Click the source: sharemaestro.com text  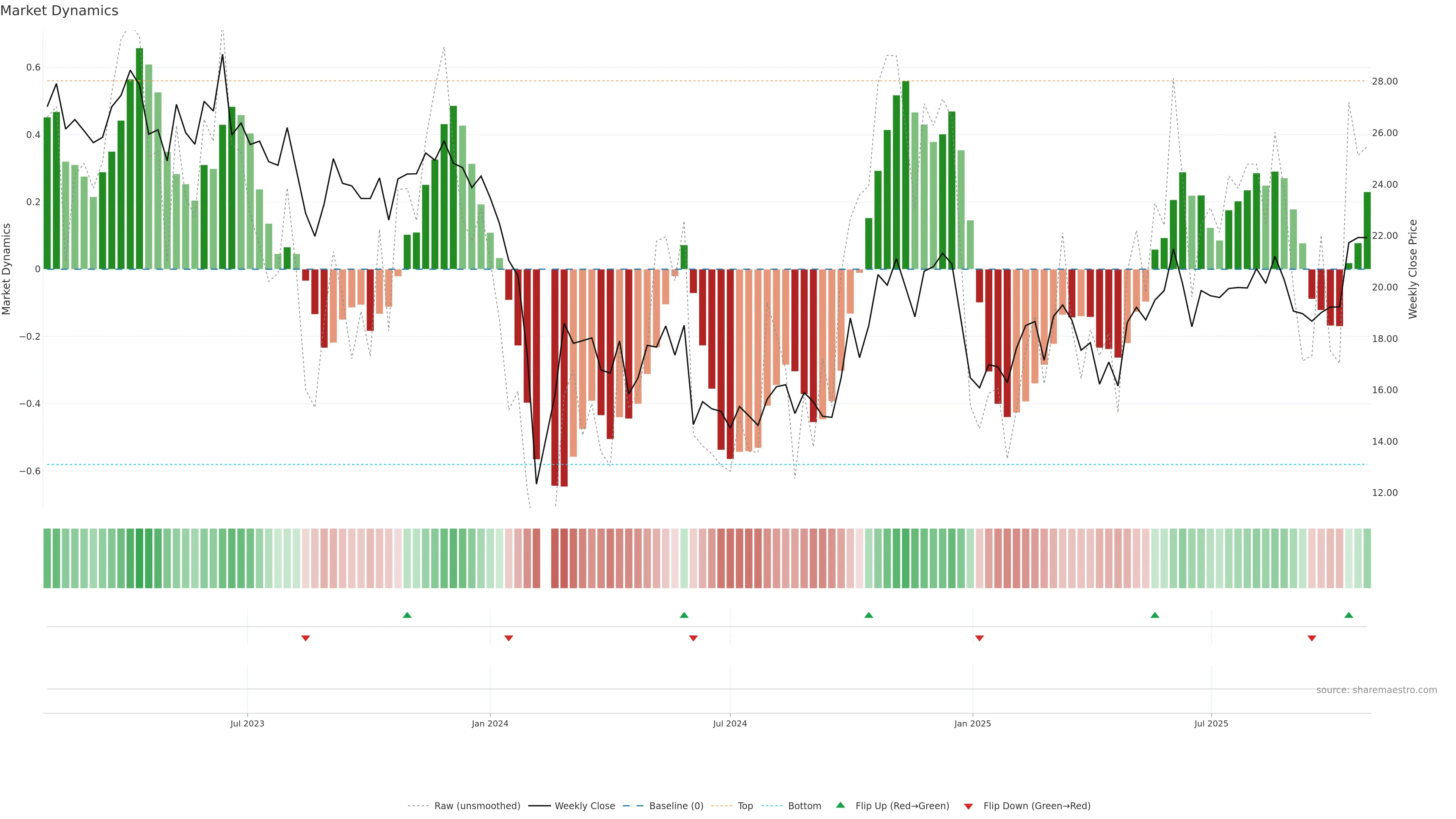point(1376,690)
